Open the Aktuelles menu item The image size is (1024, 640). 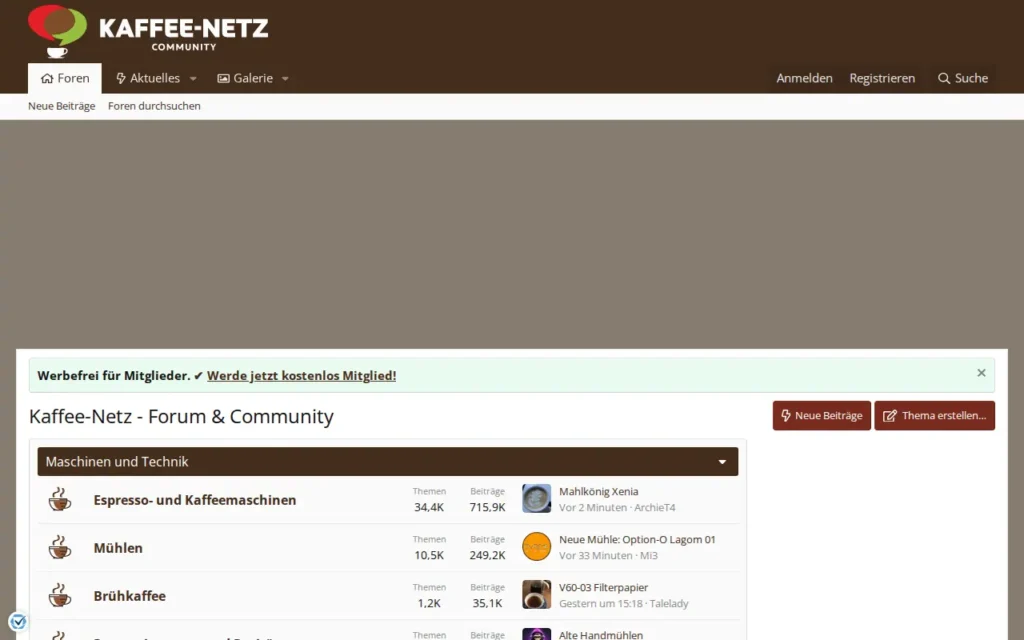coord(148,78)
